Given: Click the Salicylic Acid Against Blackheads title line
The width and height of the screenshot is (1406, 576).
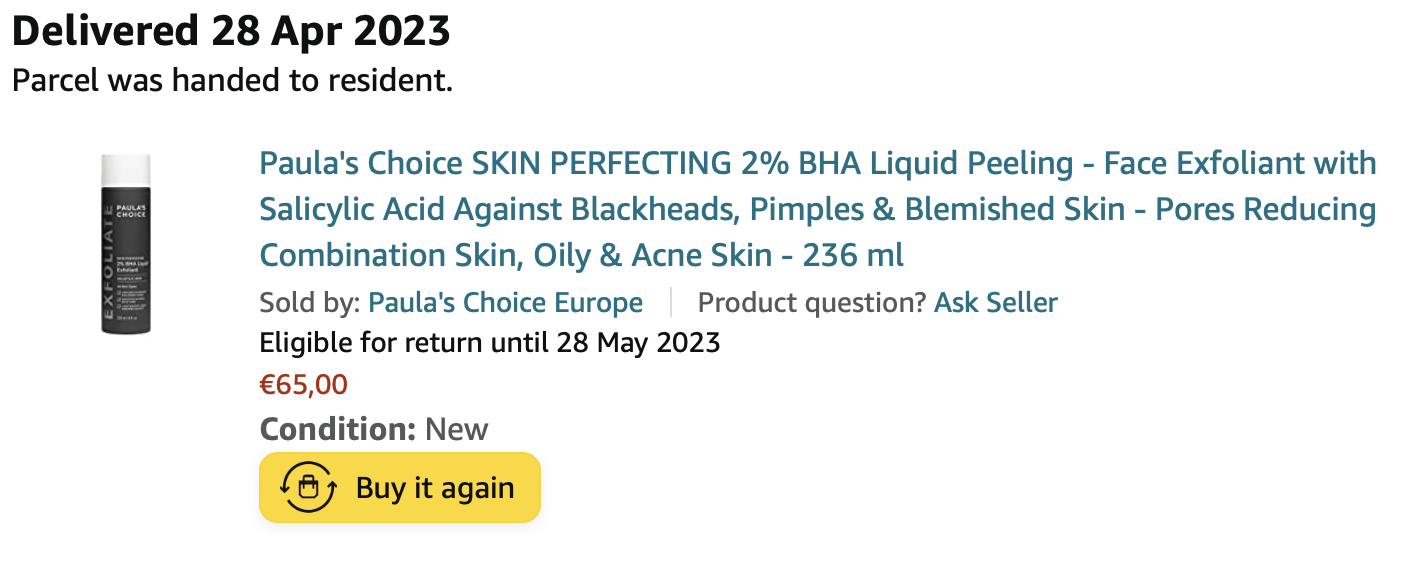Looking at the screenshot, I should pos(816,209).
